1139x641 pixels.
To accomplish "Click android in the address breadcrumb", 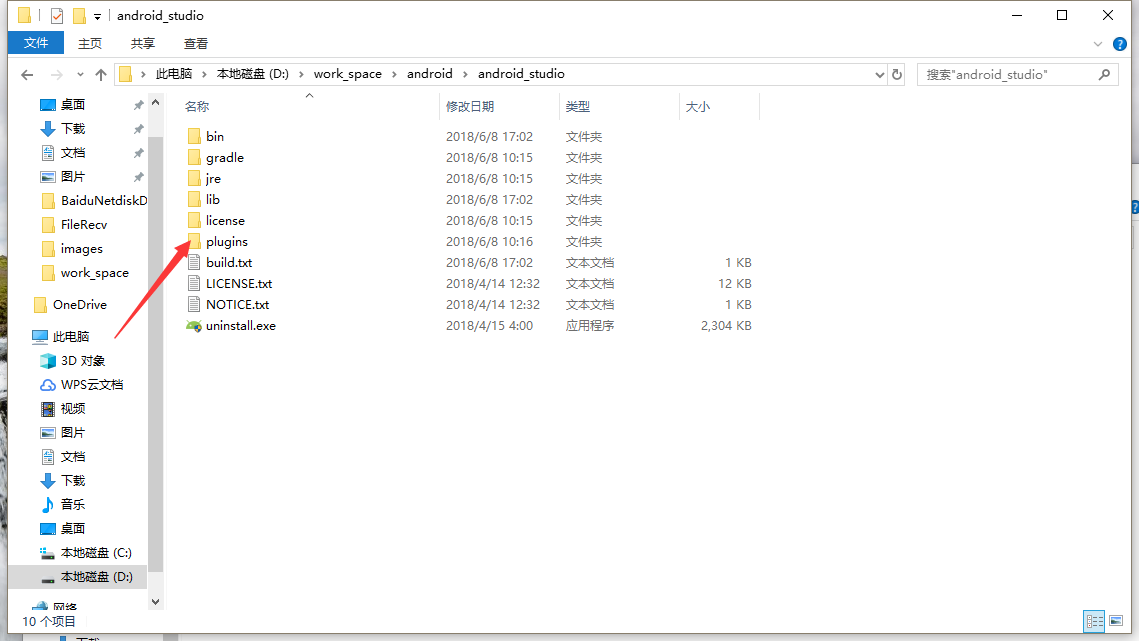I will tap(429, 74).
